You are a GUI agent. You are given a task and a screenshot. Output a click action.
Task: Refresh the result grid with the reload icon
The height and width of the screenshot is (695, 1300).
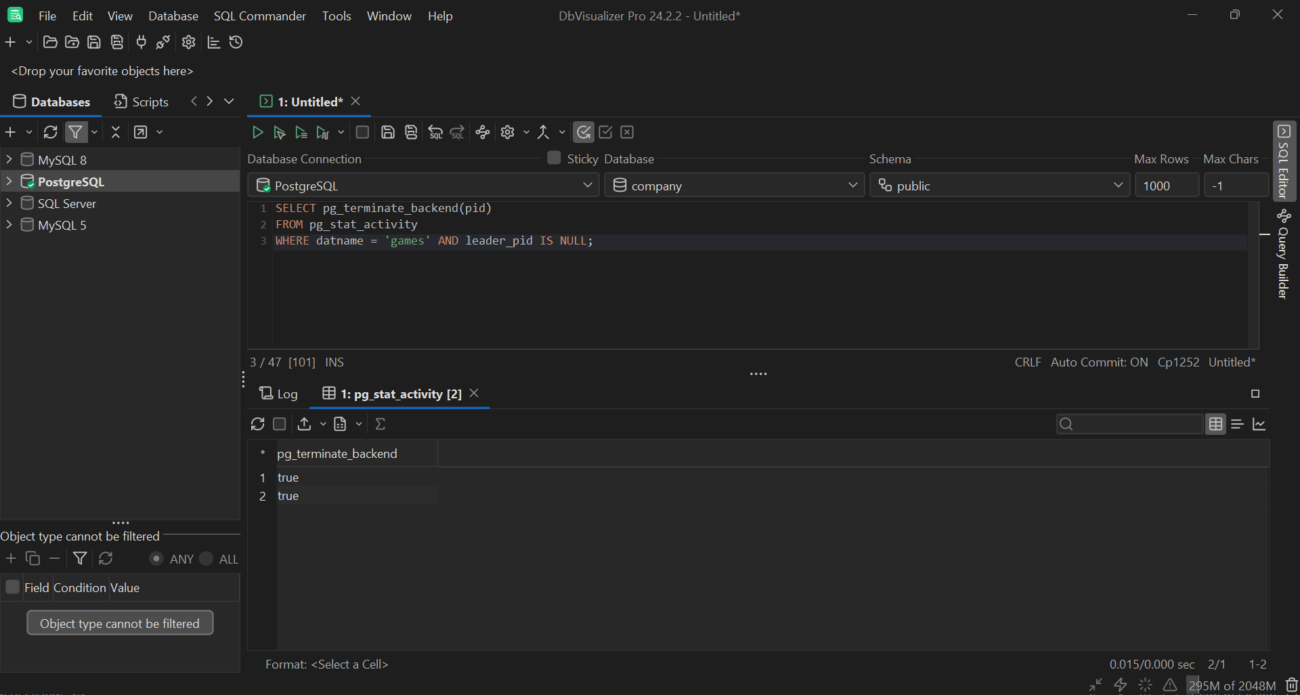pos(257,424)
